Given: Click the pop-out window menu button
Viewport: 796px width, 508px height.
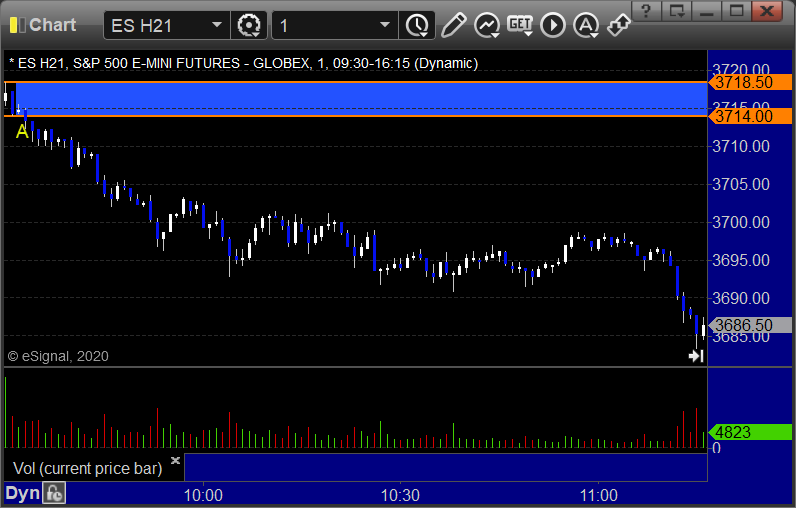Looking at the screenshot, I should click(x=676, y=11).
